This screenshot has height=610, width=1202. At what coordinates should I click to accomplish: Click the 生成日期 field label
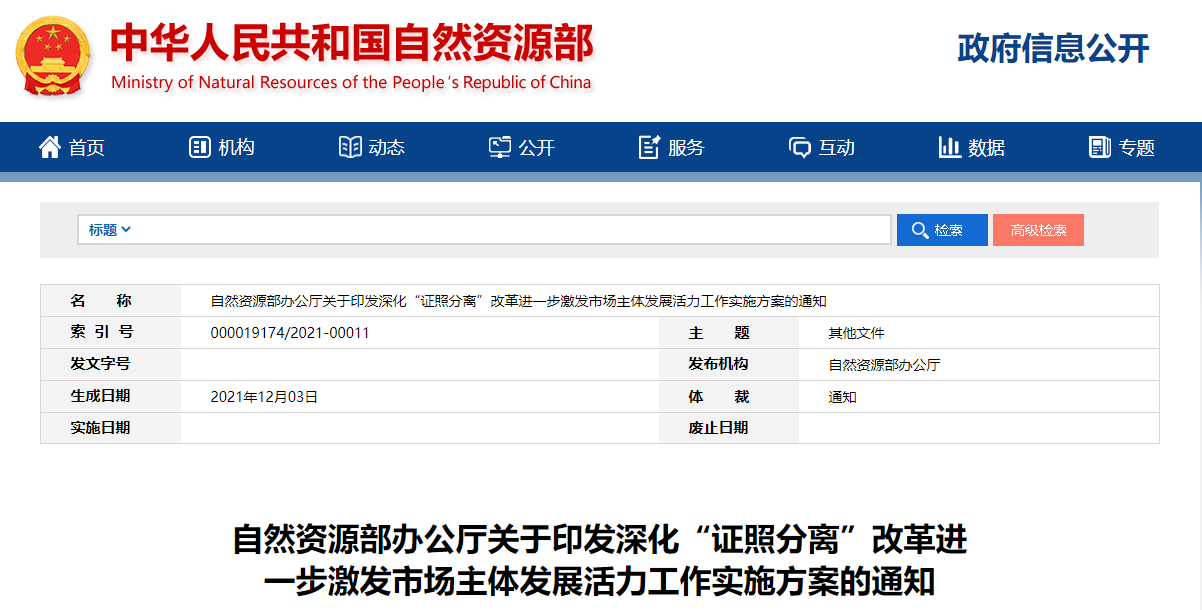[x=100, y=396]
